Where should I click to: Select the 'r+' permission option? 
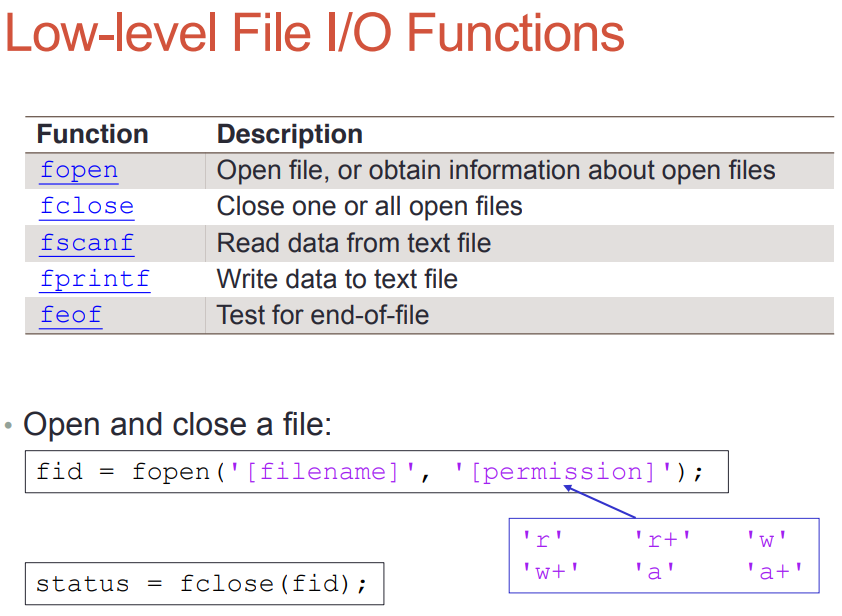pos(663,540)
